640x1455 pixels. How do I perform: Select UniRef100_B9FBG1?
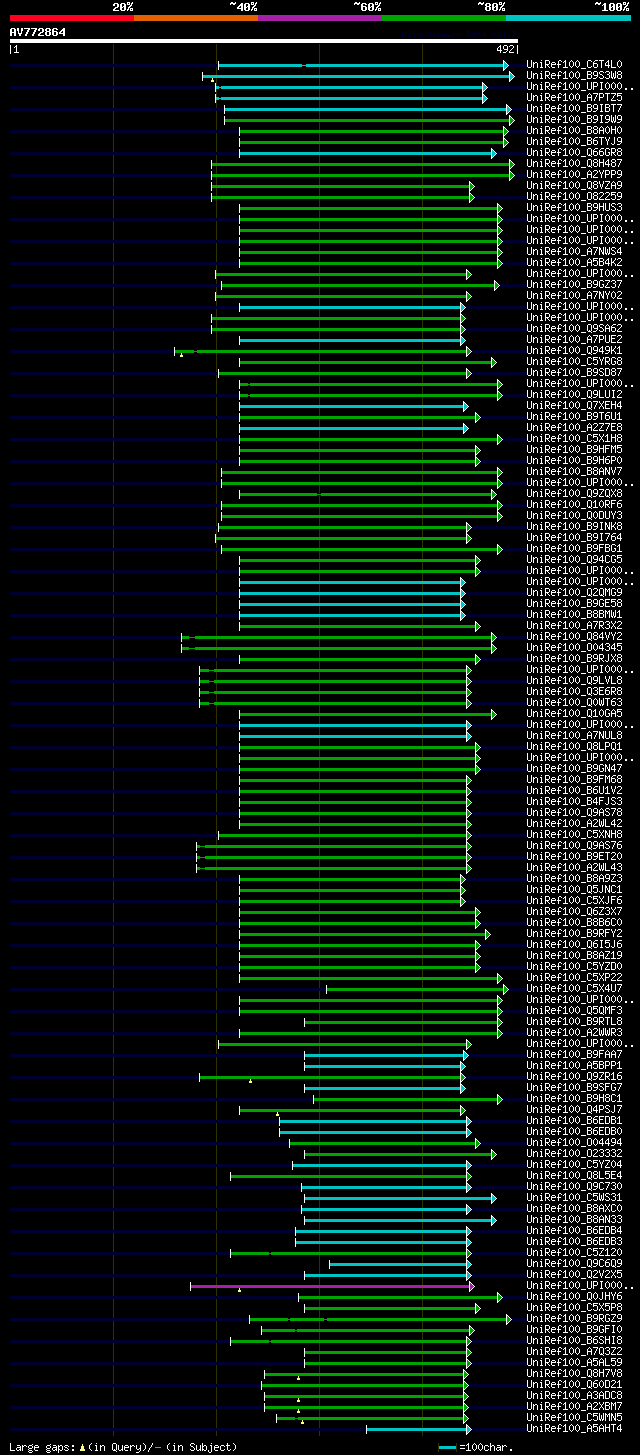click(575, 548)
